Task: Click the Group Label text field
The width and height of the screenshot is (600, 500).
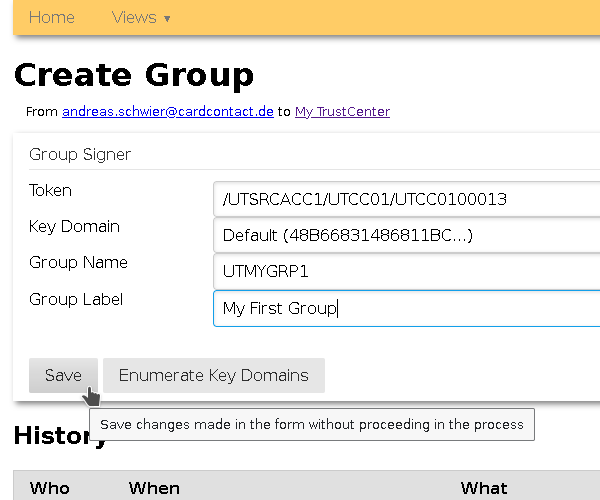Action: click(406, 308)
